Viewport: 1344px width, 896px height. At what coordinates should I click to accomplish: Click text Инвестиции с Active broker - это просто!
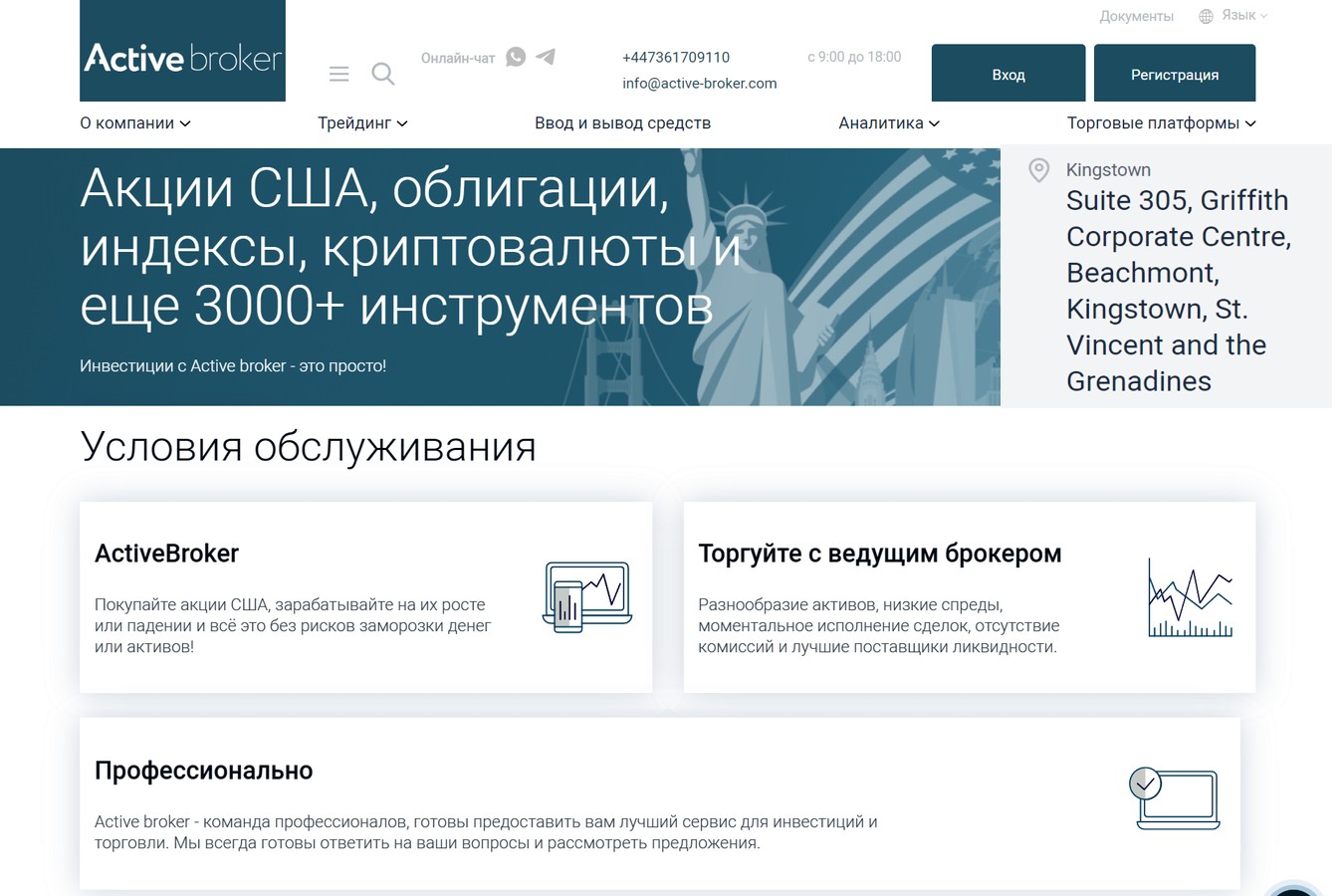coord(233,365)
